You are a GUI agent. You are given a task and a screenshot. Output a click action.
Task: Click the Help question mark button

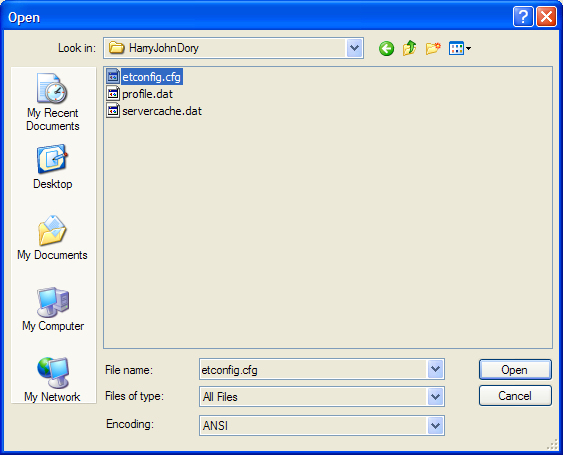(523, 17)
